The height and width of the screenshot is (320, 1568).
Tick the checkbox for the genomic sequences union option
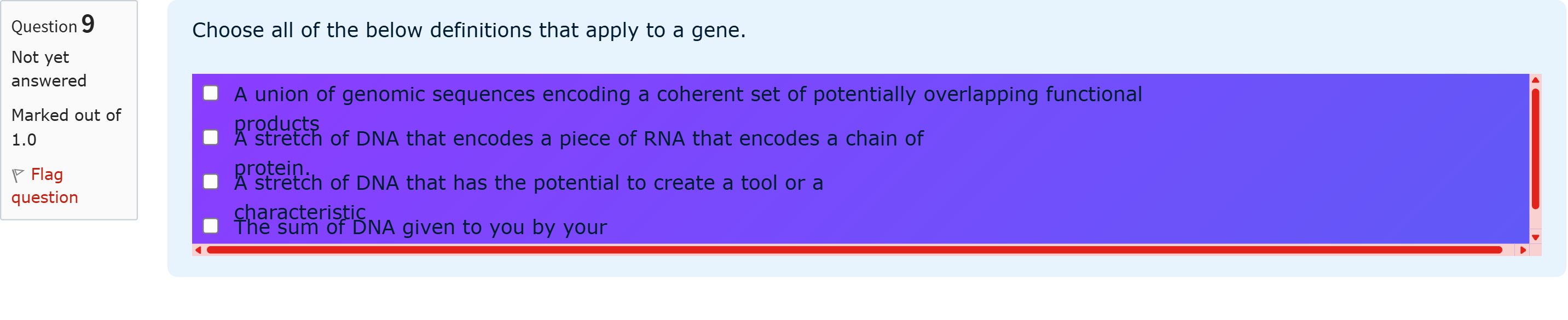point(211,93)
